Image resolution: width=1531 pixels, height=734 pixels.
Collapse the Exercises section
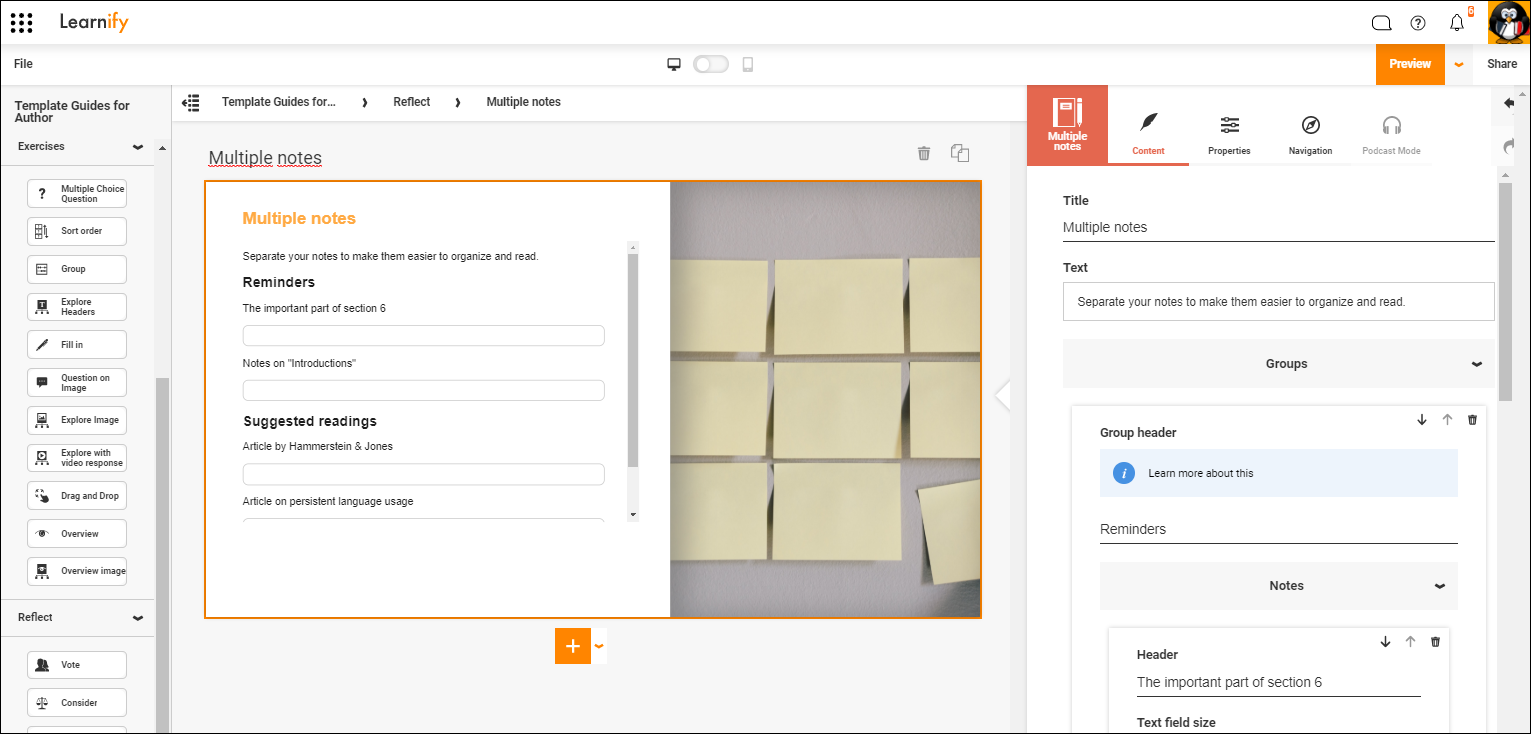(x=138, y=146)
